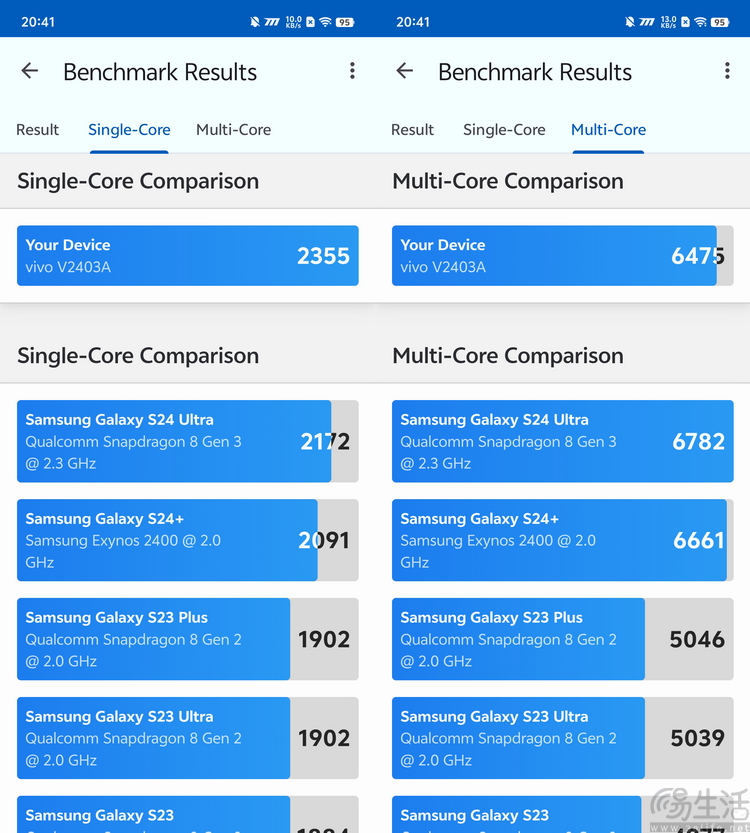Select Galaxy S23 Ultra multi-core entry 5039
This screenshot has width=750, height=833.
tap(562, 738)
